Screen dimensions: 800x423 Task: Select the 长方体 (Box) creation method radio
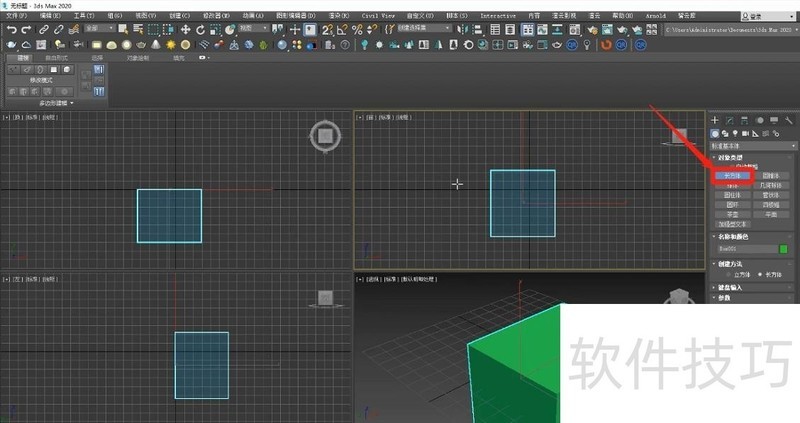[762, 274]
